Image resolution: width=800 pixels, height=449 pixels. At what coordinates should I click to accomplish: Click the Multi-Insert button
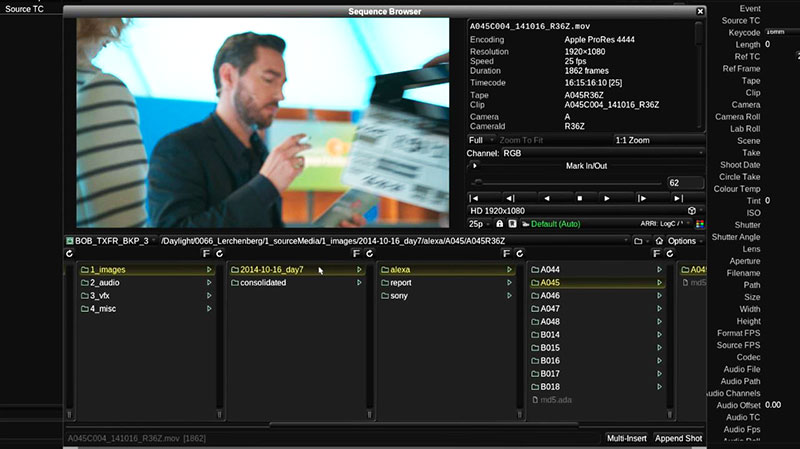(x=627, y=438)
